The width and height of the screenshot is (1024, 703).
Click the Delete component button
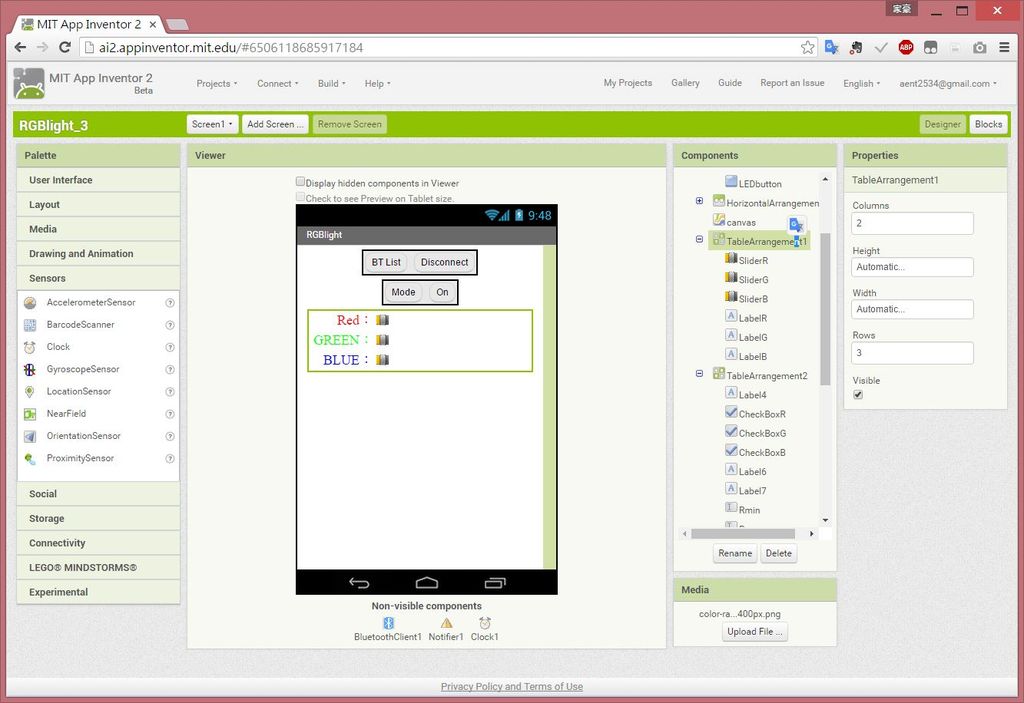[778, 553]
